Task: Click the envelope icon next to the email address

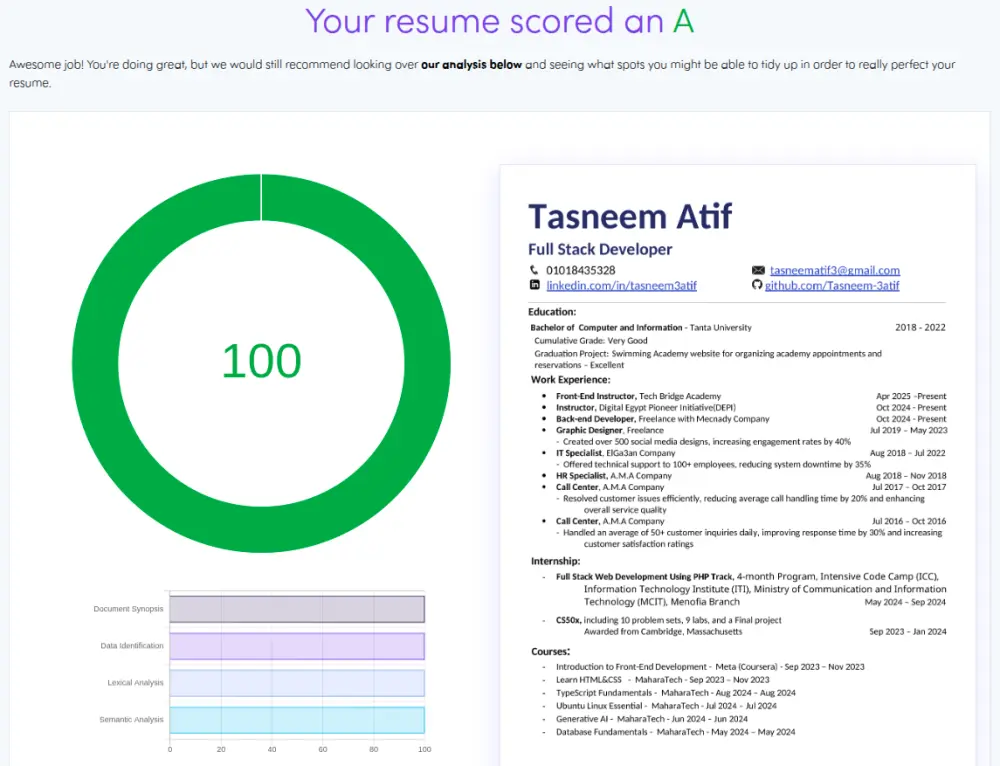Action: tap(758, 270)
